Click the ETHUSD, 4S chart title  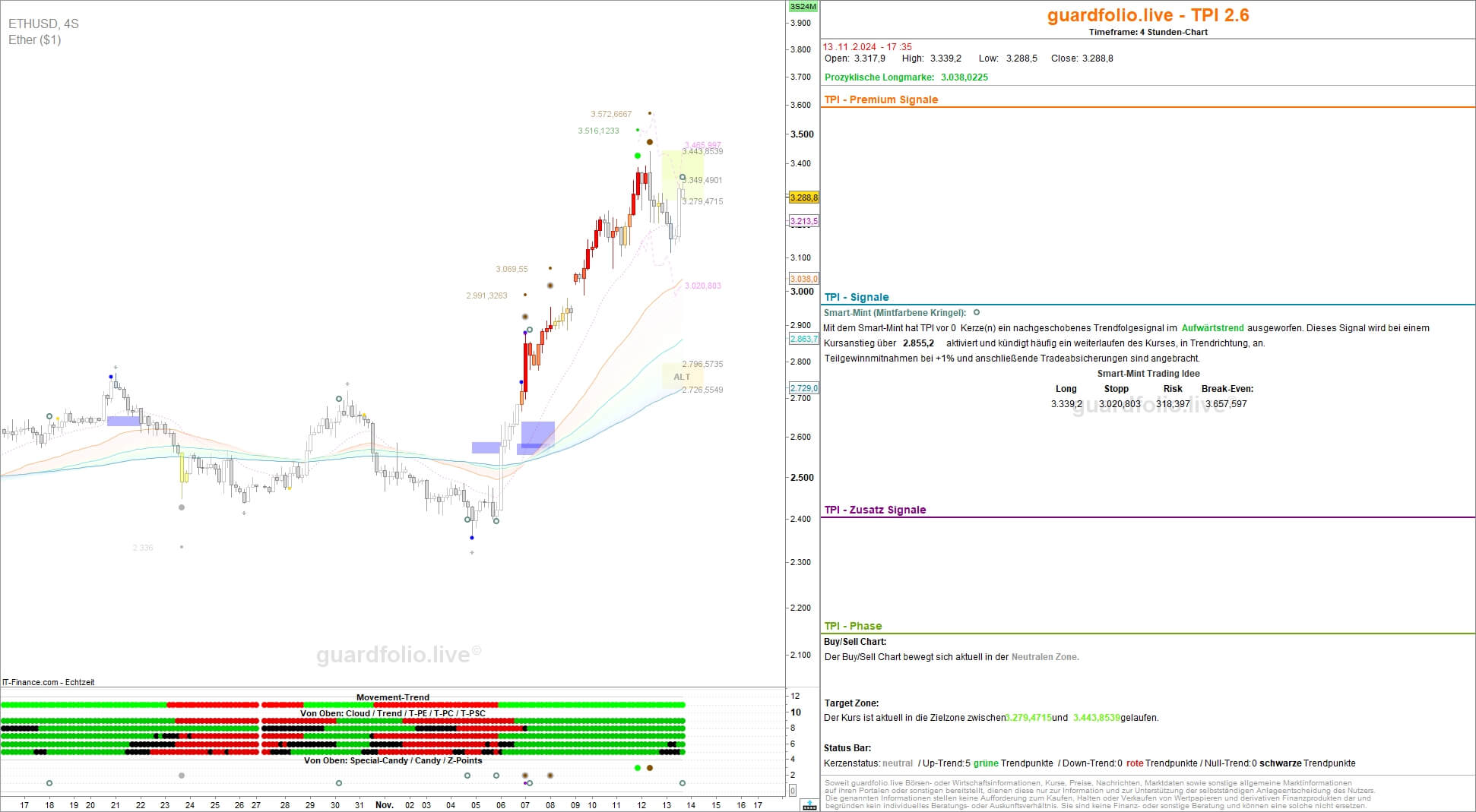tap(43, 24)
